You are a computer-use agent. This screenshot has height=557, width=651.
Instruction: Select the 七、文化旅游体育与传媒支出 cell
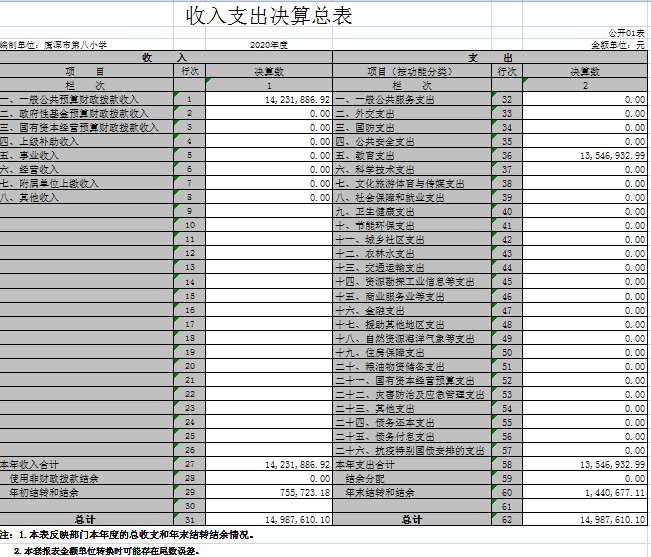point(412,183)
